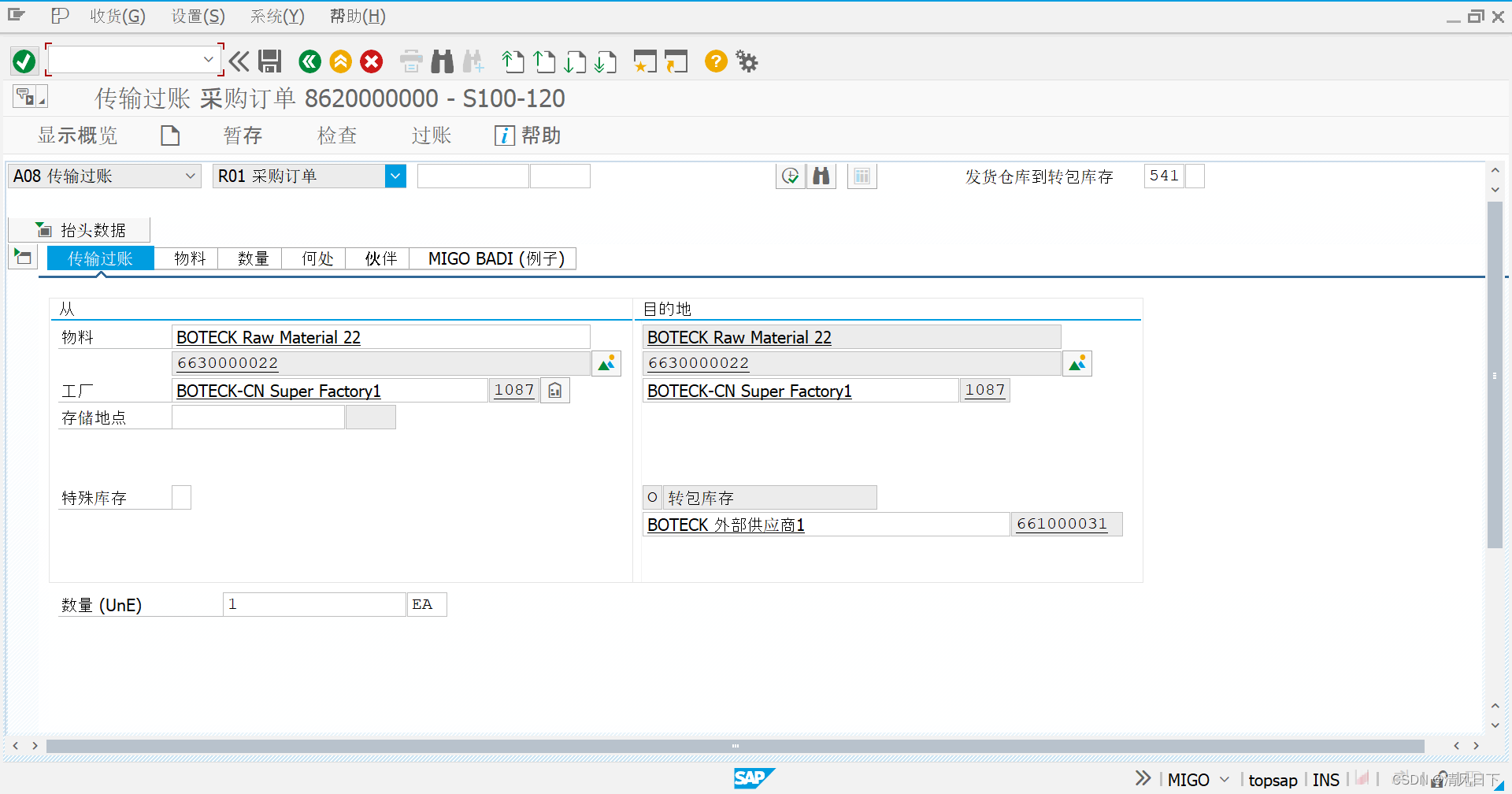Open the 收货(G) menu
This screenshot has height=794, width=1512.
[x=117, y=16]
